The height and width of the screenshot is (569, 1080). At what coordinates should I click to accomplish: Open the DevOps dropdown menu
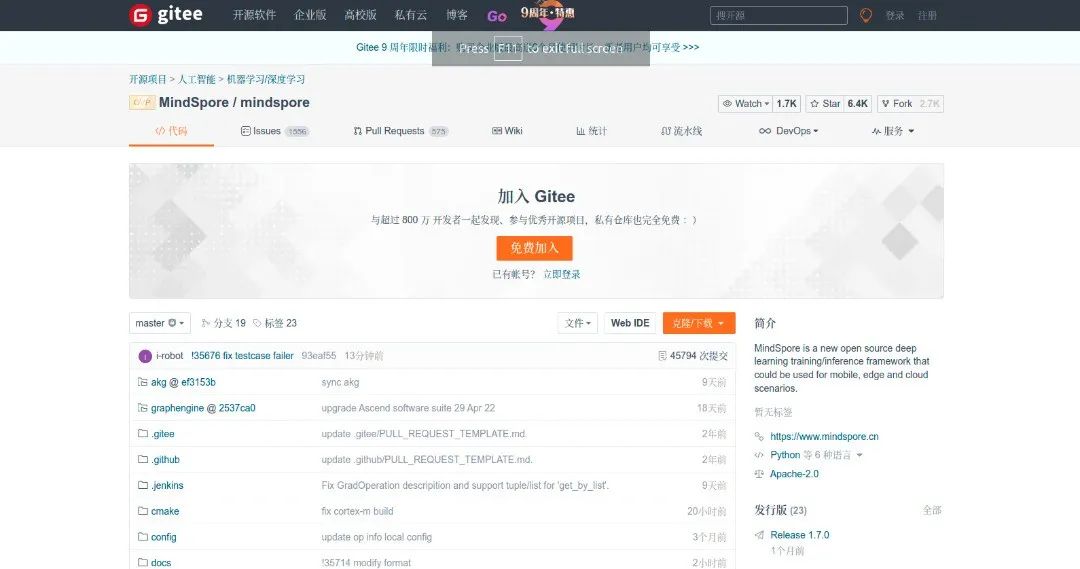797,131
